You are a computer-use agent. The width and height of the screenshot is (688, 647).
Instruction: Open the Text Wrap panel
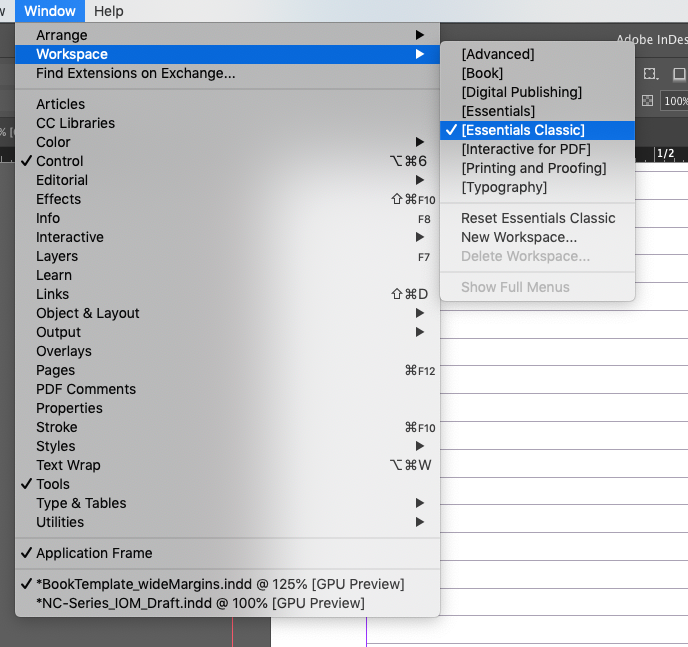(x=227, y=465)
